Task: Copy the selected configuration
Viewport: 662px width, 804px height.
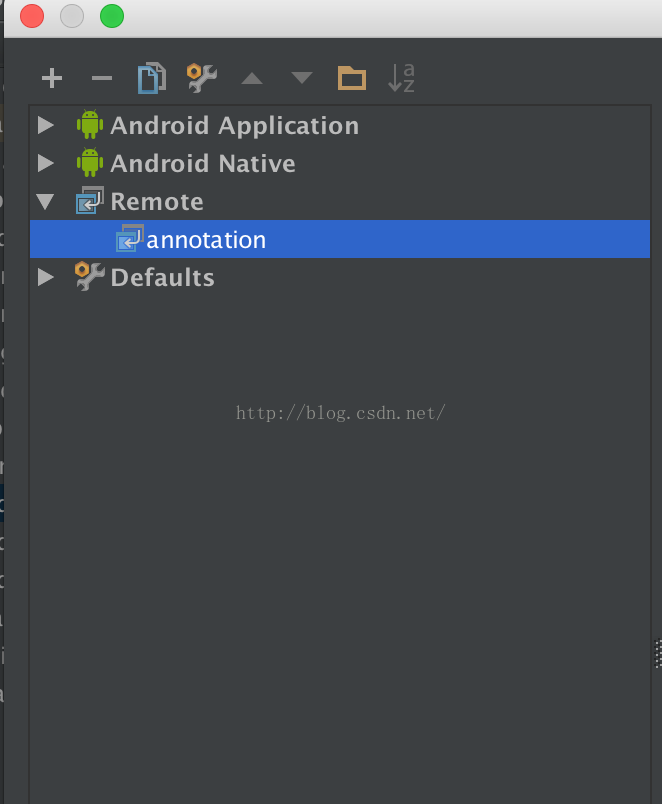Action: (x=152, y=78)
